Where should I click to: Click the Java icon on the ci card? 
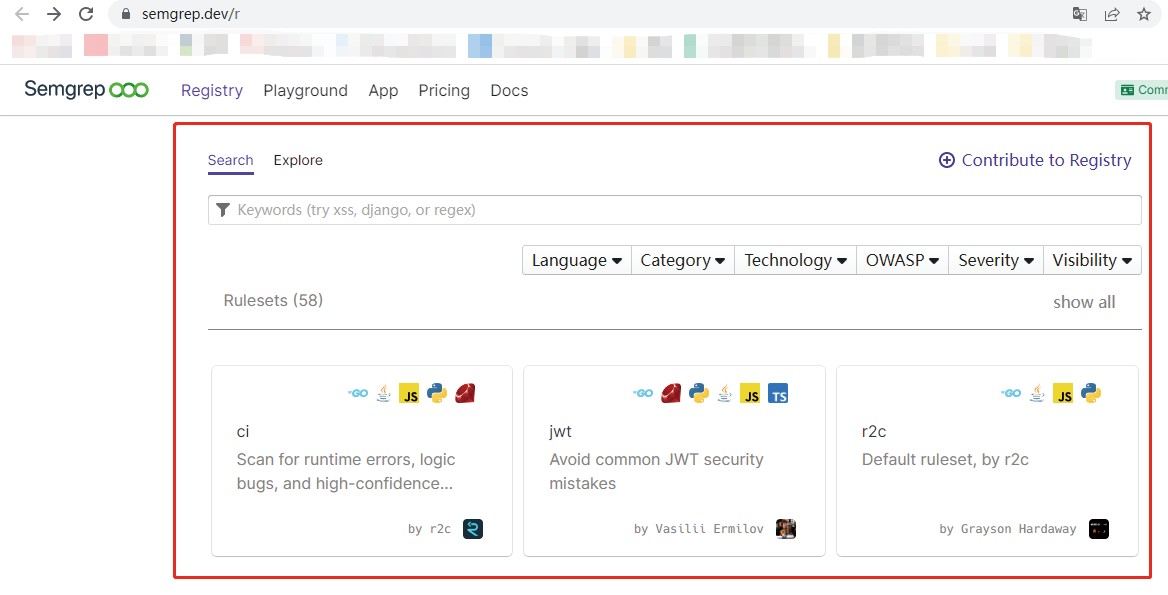[384, 393]
